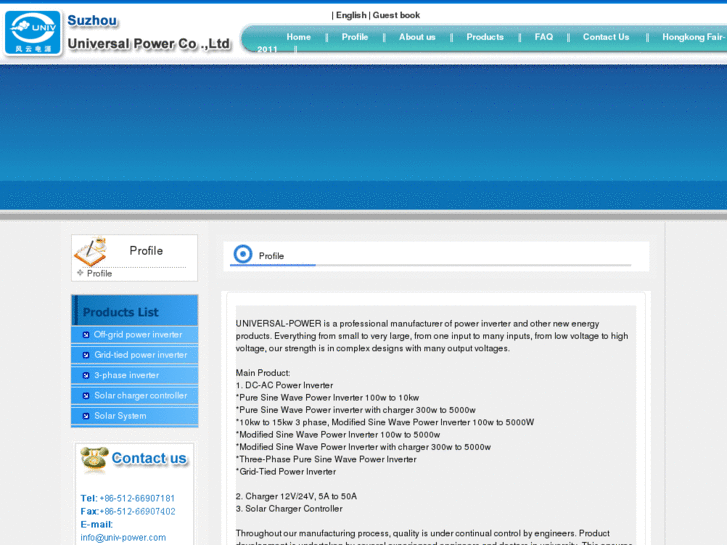The height and width of the screenshot is (545, 727).
Task: Click the info@univ-power.com email link
Action: point(123,538)
